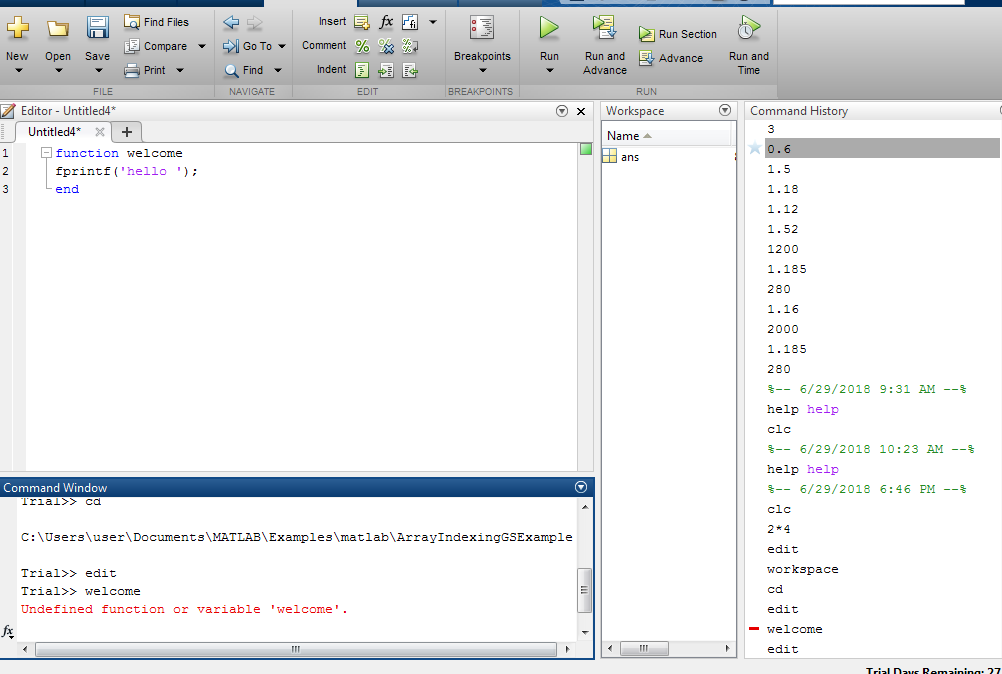Click the Find Files icon
Viewport: 1002px width, 674px height.
click(x=131, y=21)
